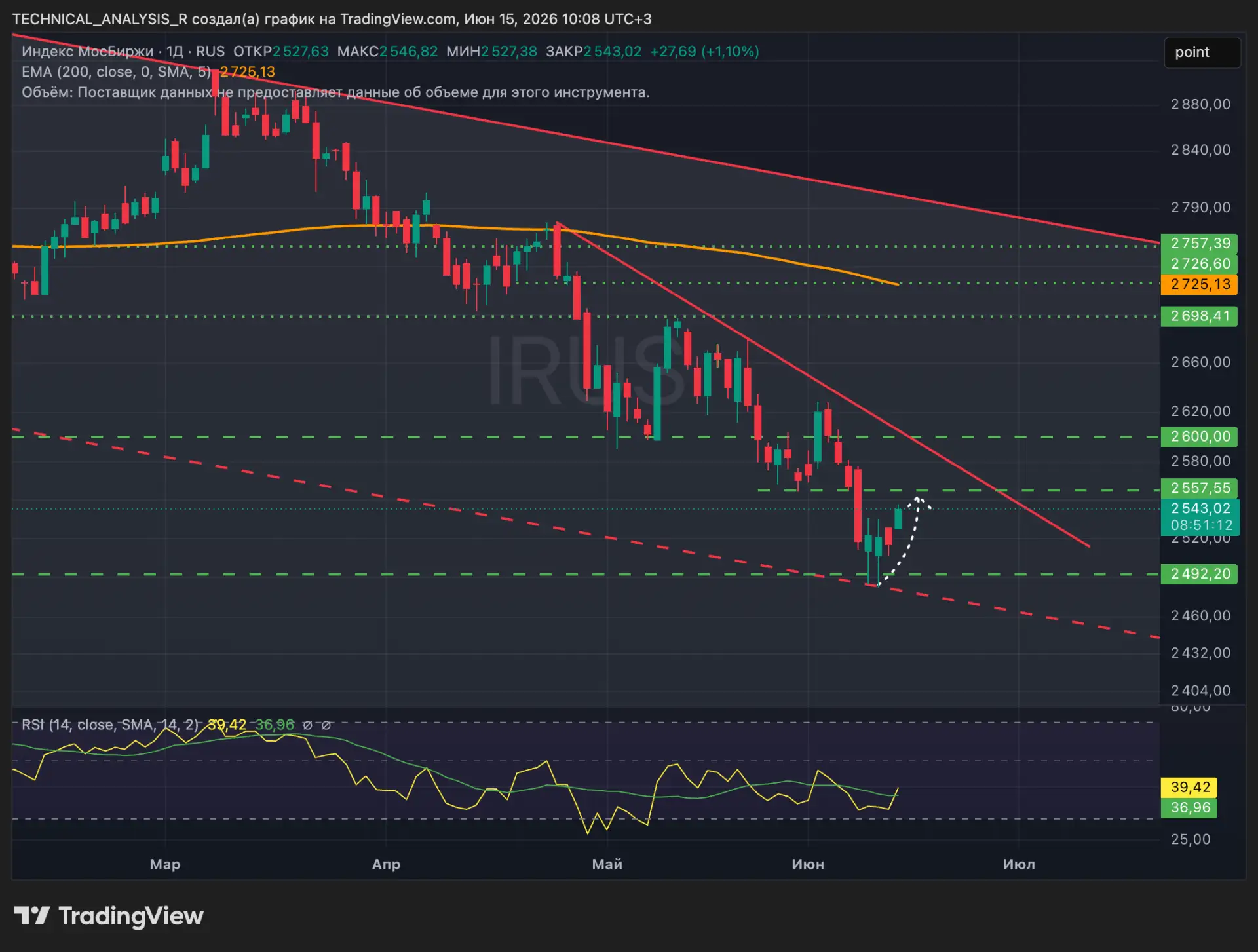This screenshot has height=952, width=1258.
Task: Click the first RSI null symbol icon
Action: click(307, 725)
